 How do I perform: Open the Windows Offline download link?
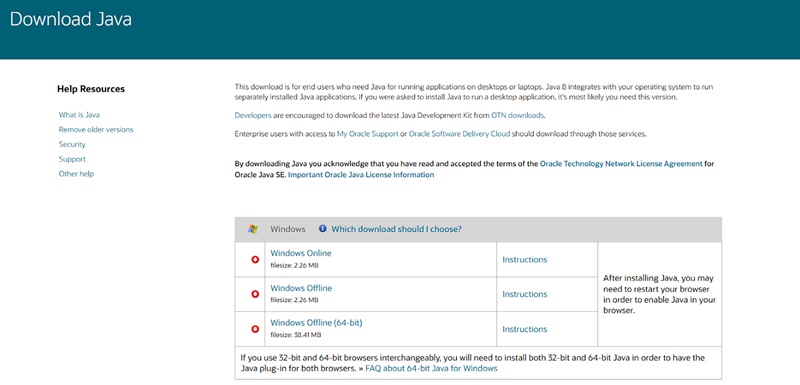(301, 288)
